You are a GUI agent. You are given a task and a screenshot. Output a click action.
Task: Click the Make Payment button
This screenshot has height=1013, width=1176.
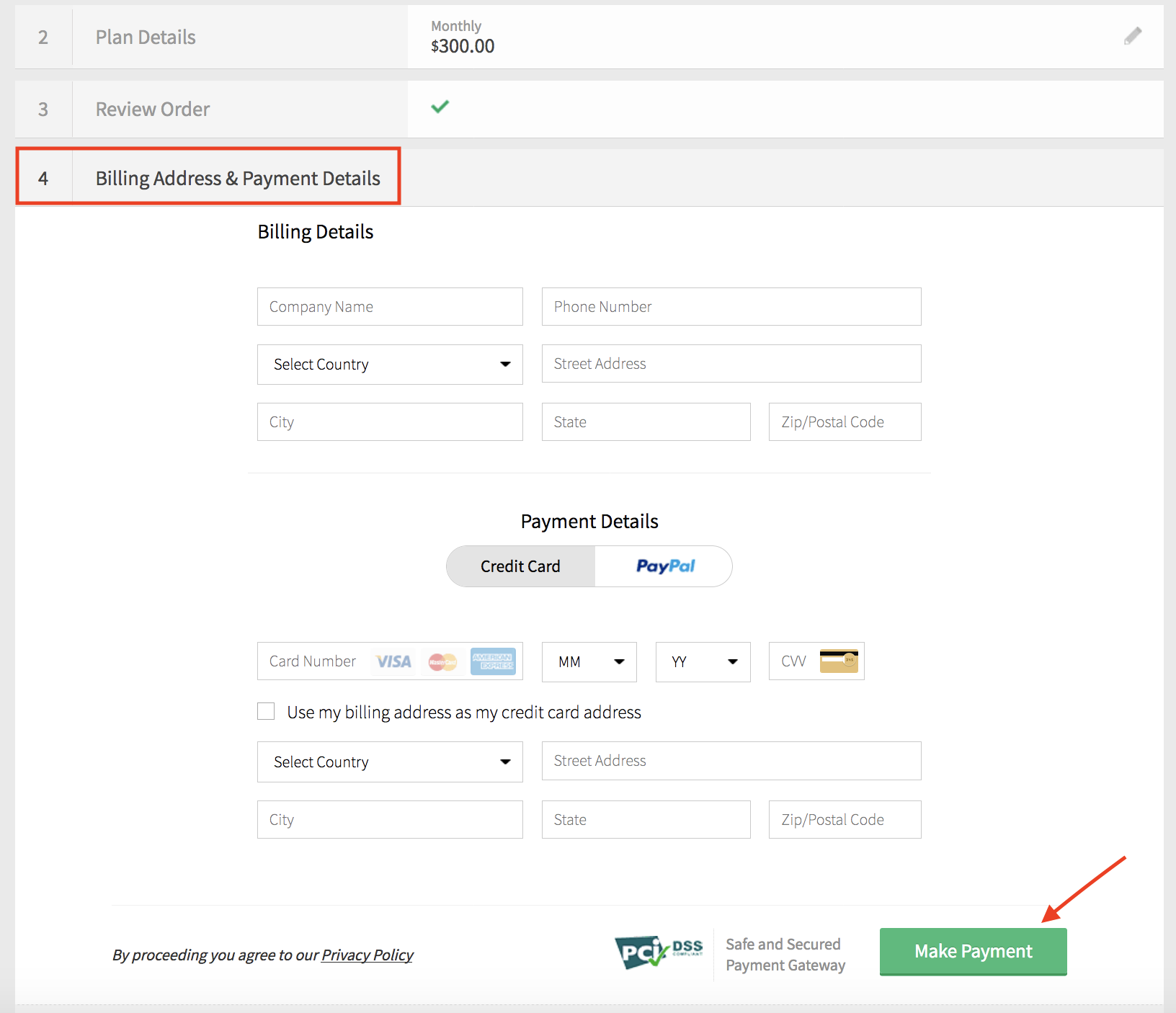[973, 952]
